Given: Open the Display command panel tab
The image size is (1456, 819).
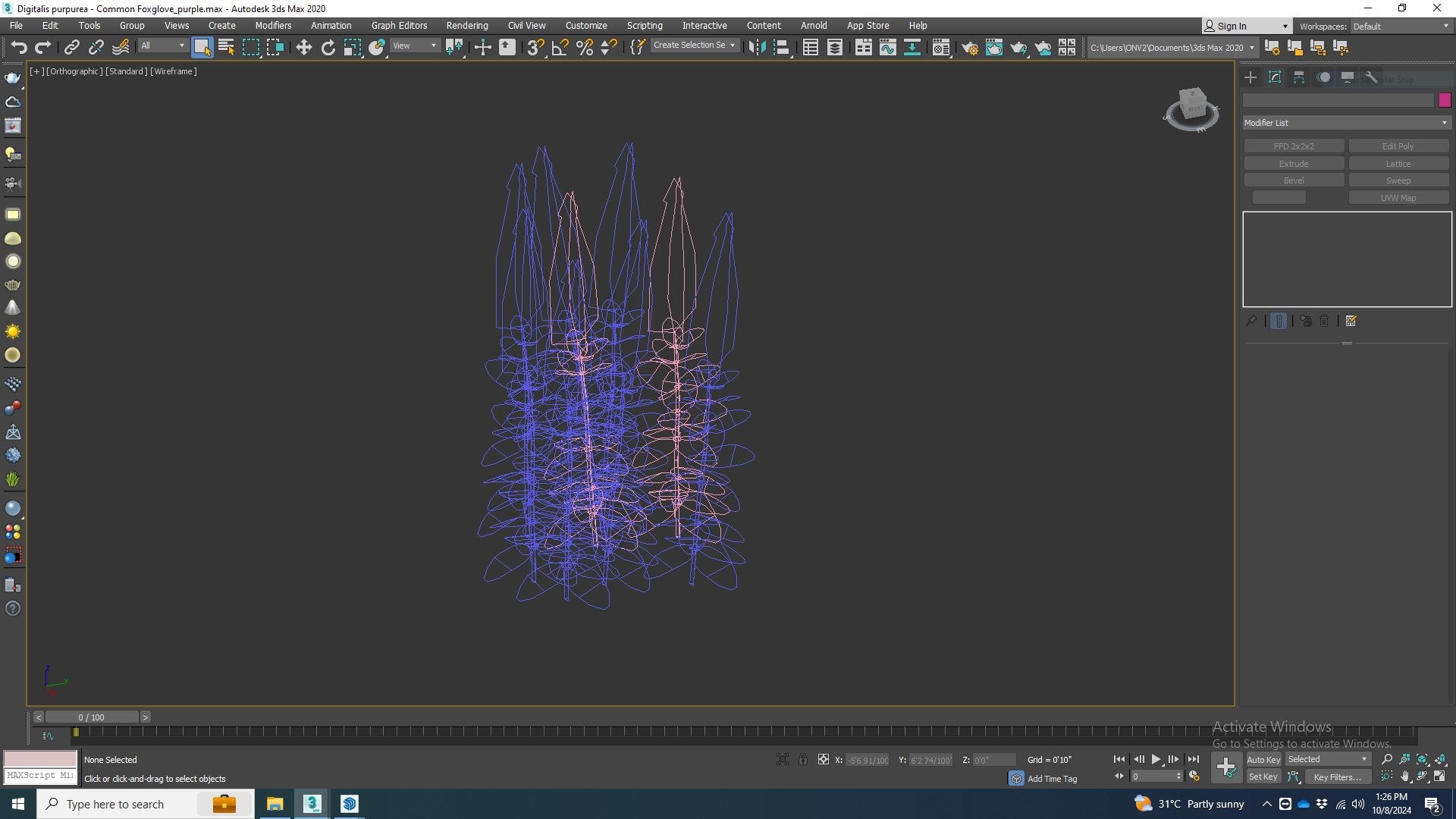Looking at the screenshot, I should [x=1348, y=77].
